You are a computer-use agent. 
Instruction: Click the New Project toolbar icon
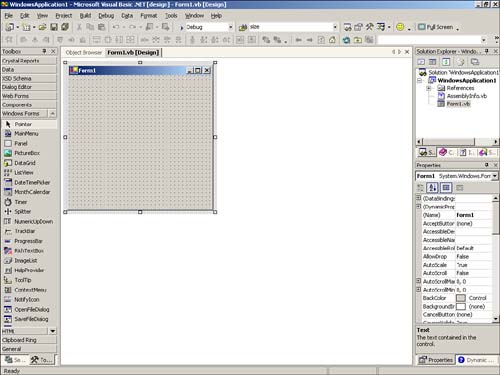coord(10,27)
